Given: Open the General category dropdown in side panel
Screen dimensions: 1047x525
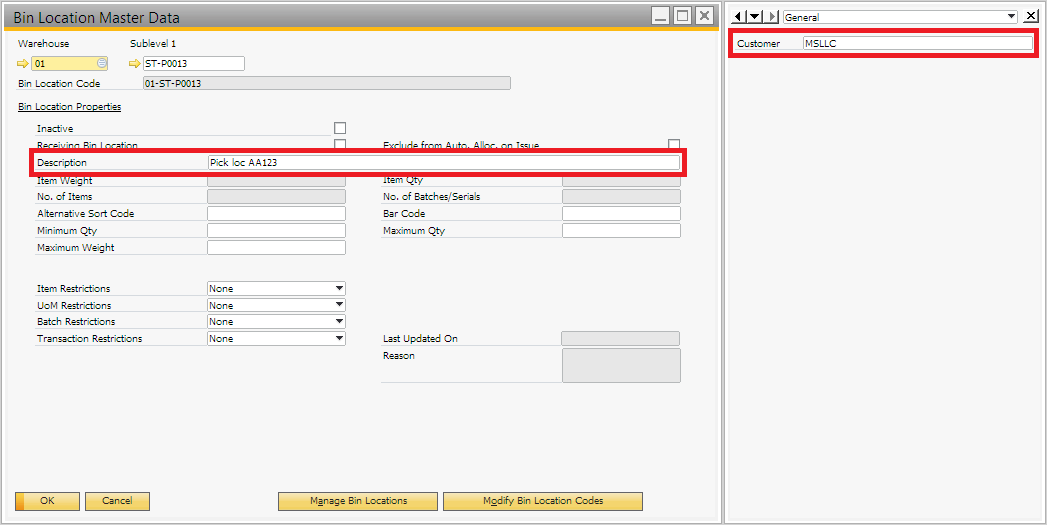Looking at the screenshot, I should 1011,17.
